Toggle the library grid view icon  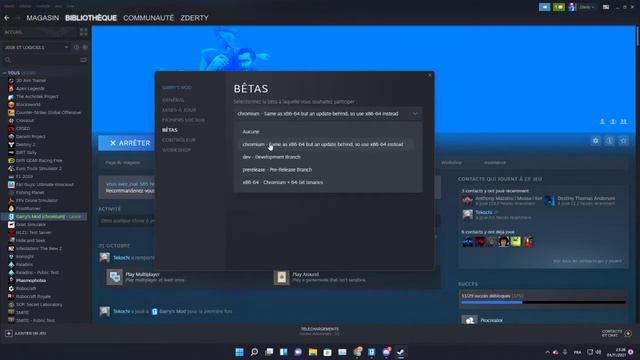tap(84, 32)
